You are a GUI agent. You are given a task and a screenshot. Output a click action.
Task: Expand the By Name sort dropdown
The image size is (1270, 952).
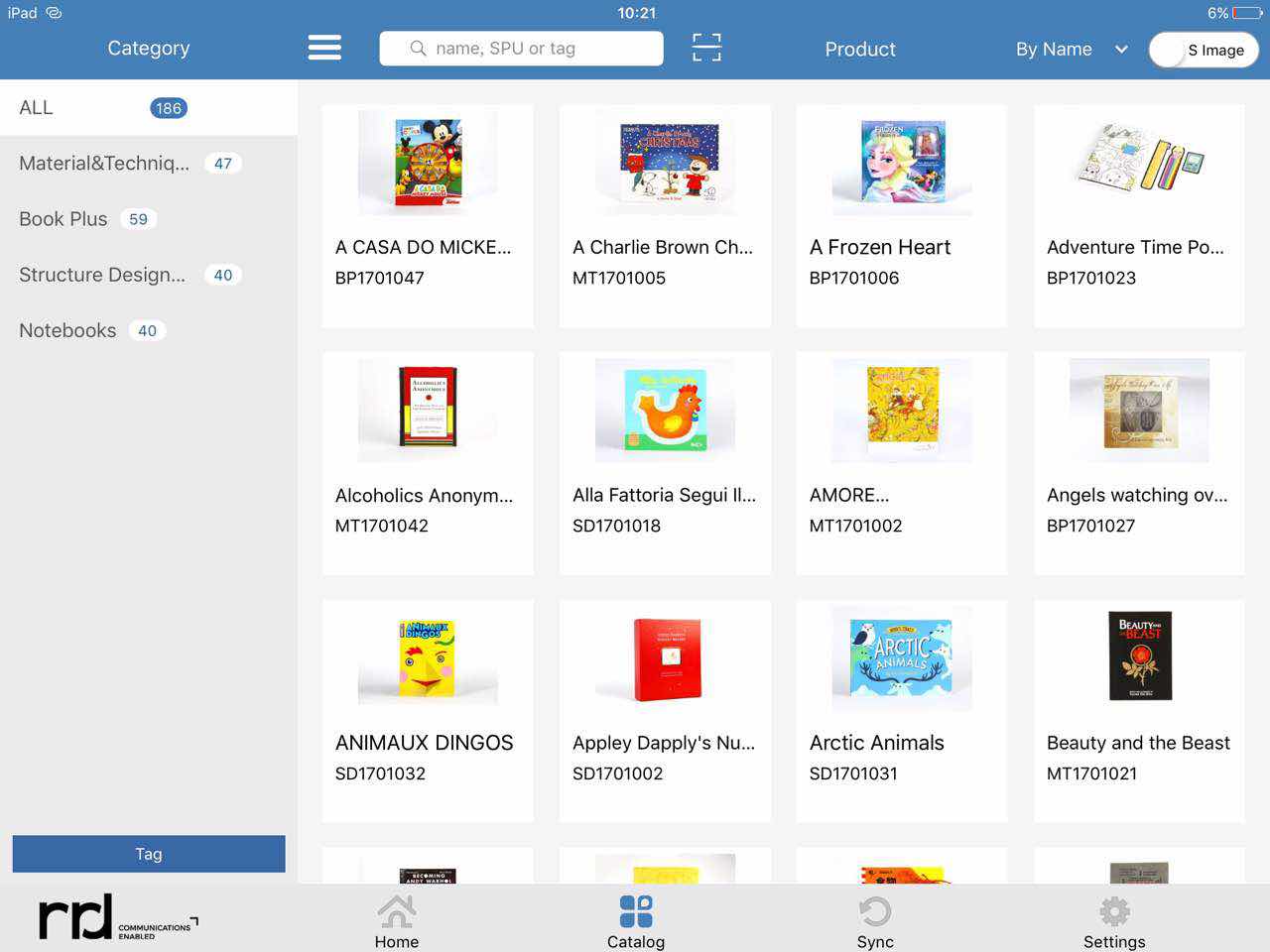coord(1072,49)
